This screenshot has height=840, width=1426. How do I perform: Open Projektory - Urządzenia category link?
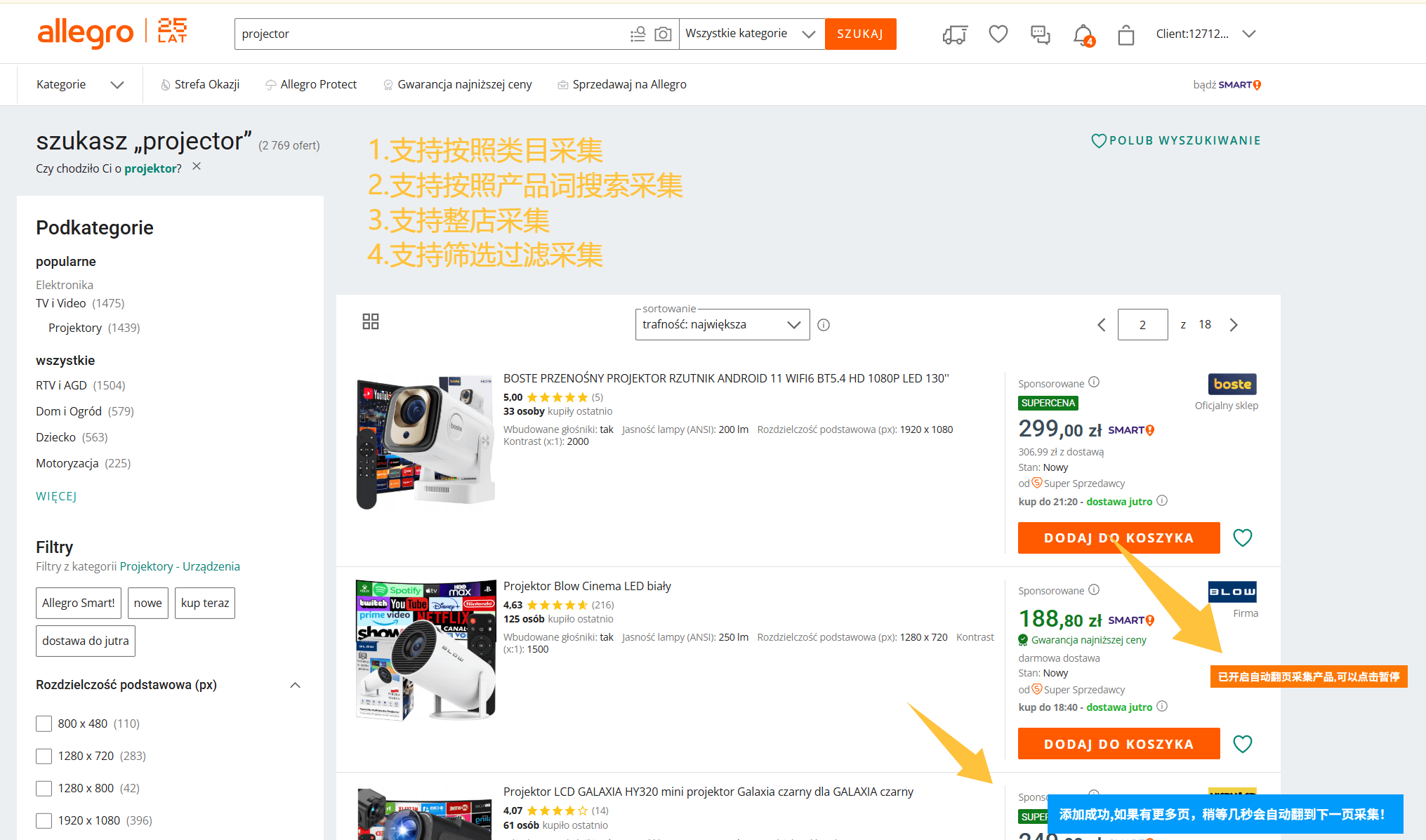coord(180,566)
